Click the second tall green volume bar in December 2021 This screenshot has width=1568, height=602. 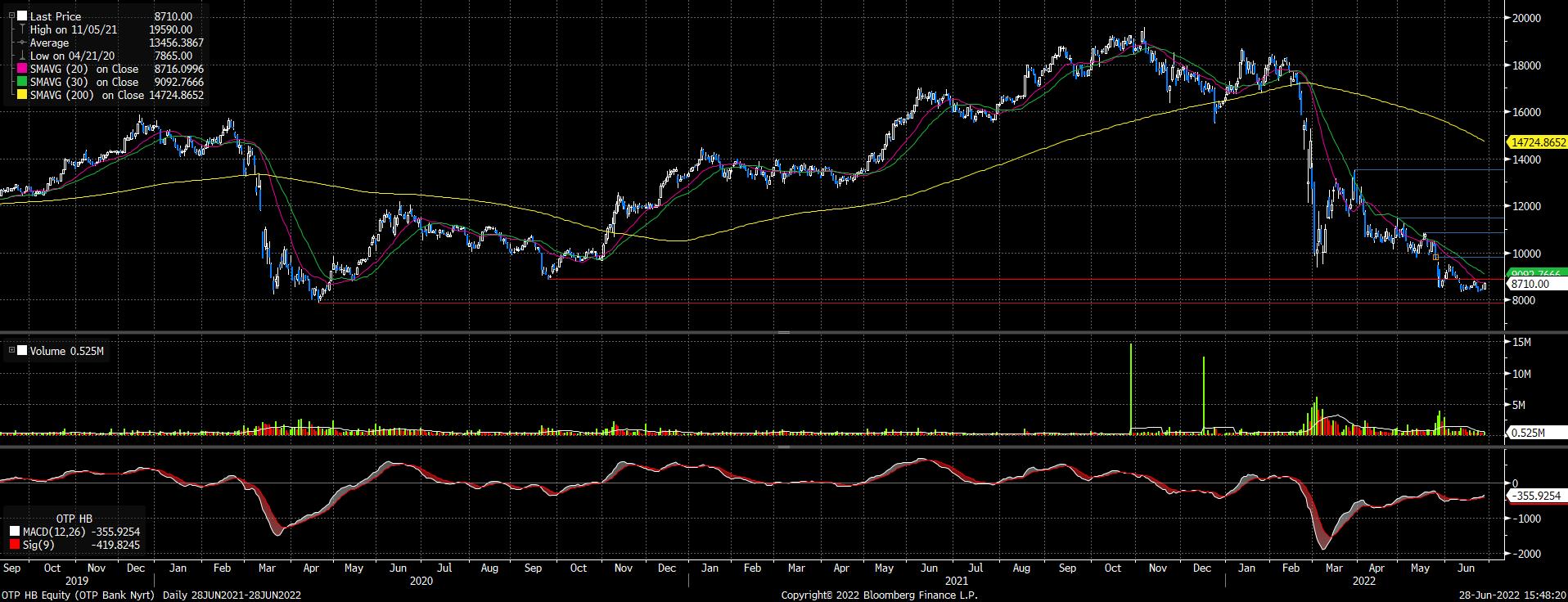[x=1204, y=395]
